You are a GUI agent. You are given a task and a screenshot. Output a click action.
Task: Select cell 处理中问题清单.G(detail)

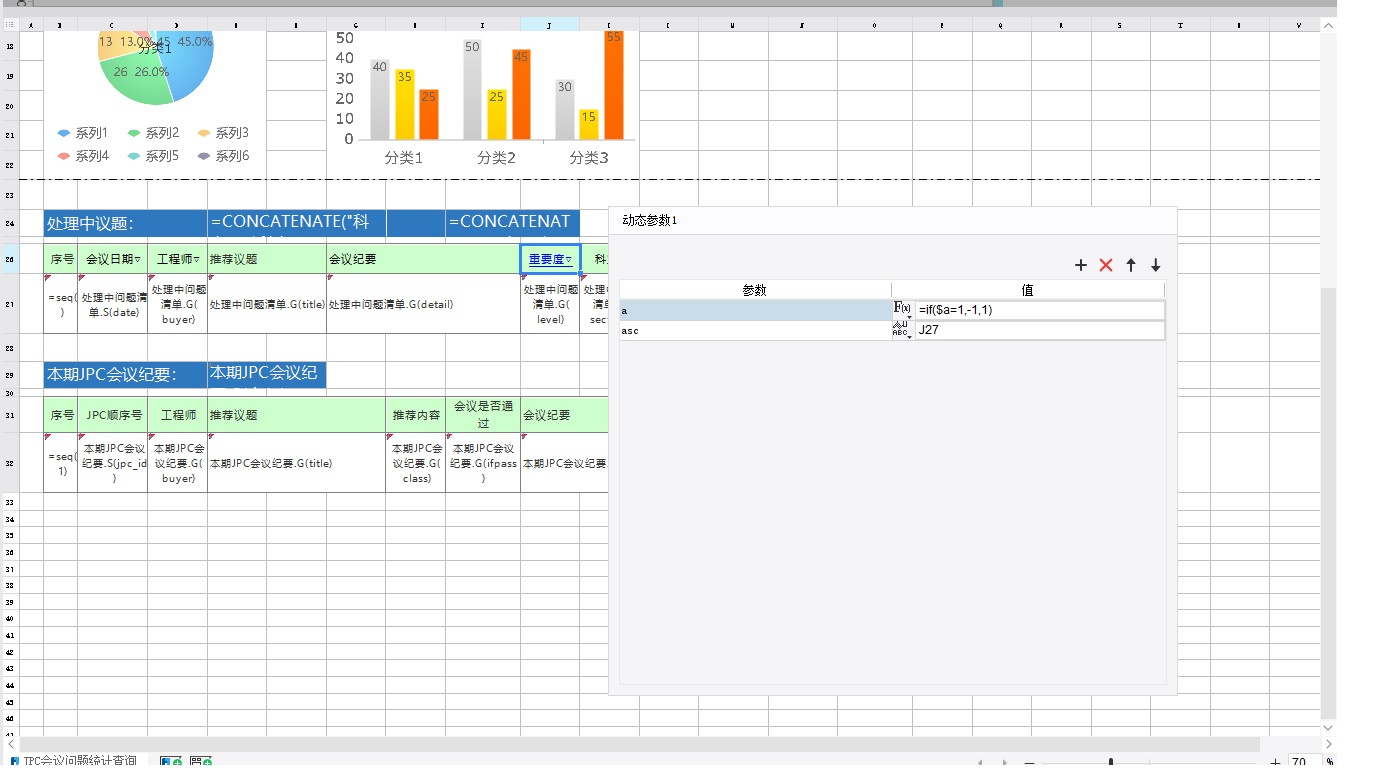pyautogui.click(x=423, y=304)
